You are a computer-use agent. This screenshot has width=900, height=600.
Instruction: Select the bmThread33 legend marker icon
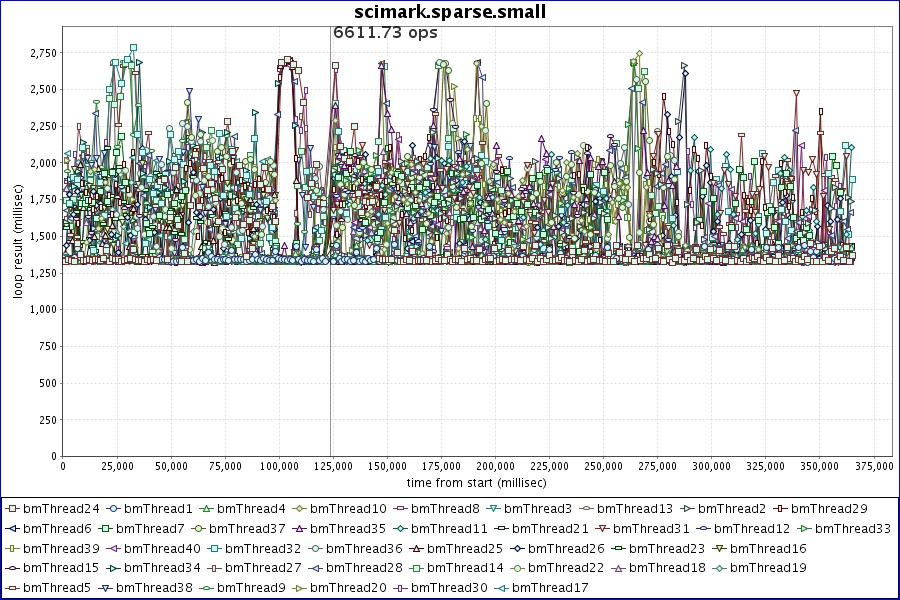(804, 528)
